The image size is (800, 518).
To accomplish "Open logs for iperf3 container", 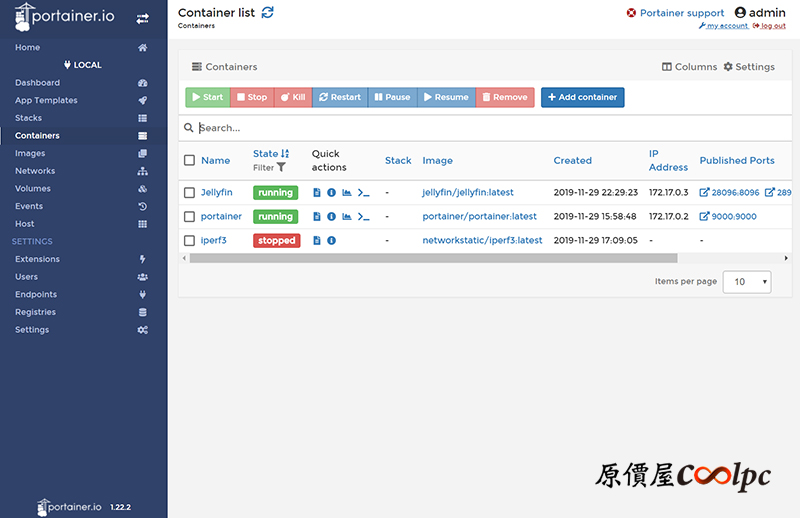I will [x=317, y=240].
